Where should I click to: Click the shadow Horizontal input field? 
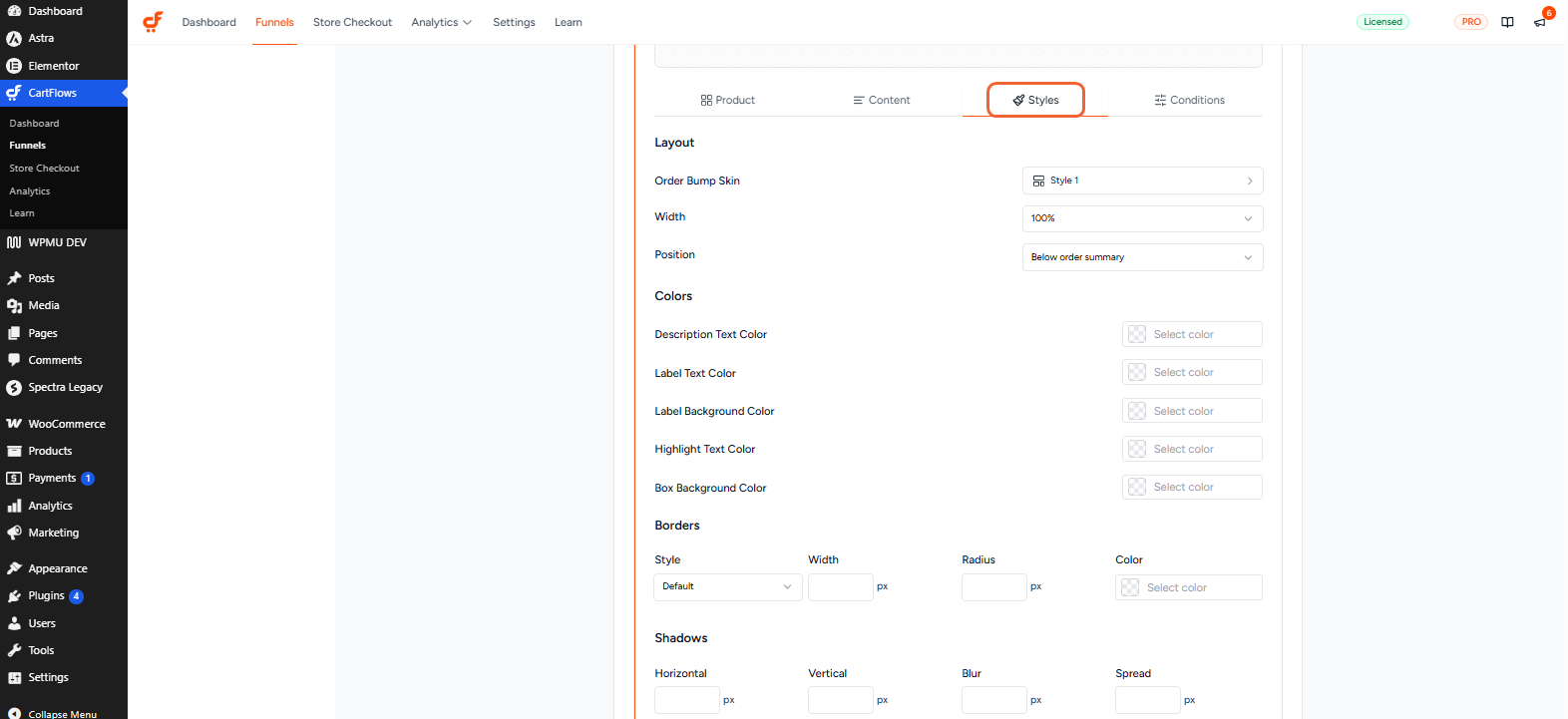pyautogui.click(x=687, y=700)
